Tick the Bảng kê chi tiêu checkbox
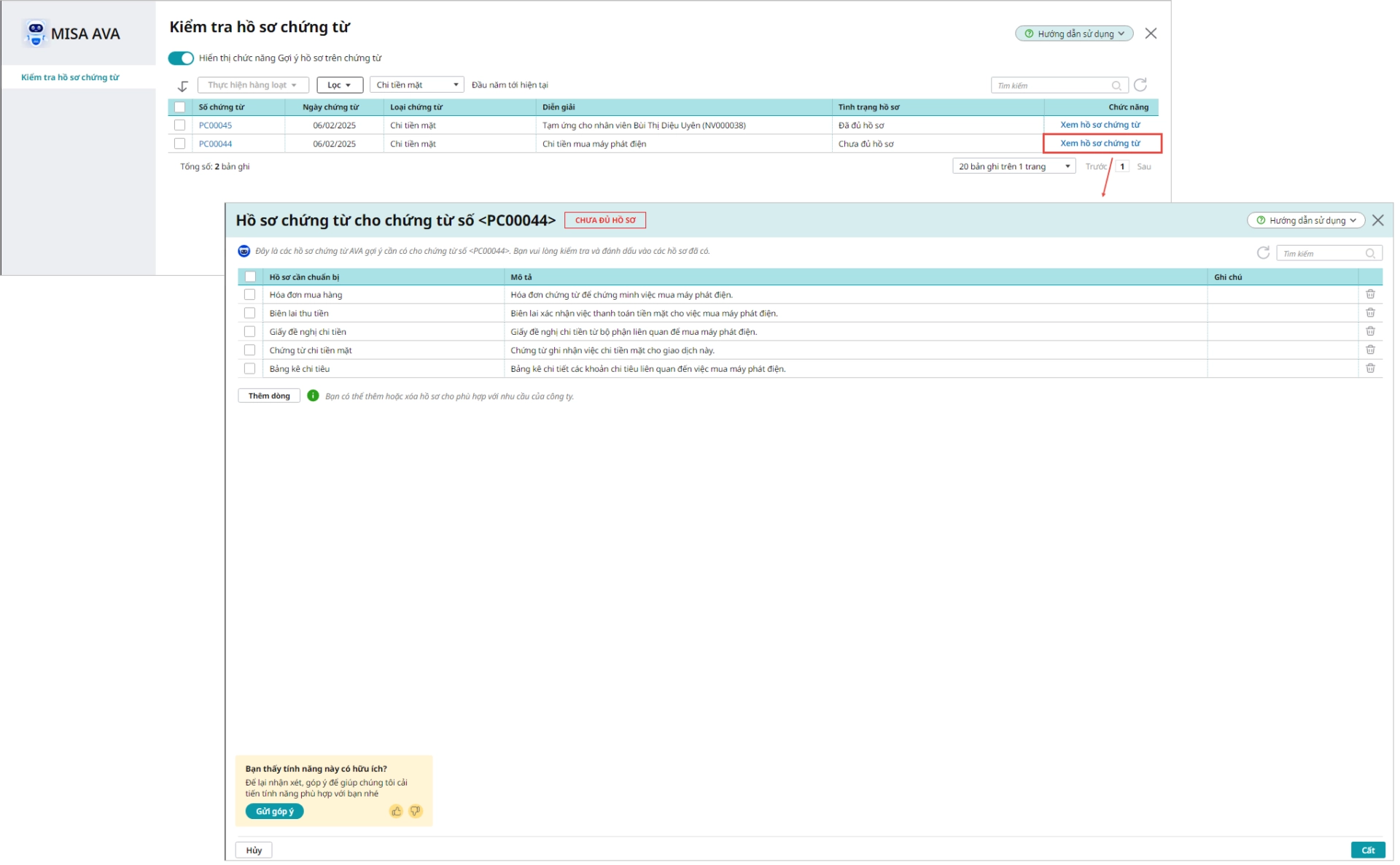This screenshot has width=1400, height=865. click(x=250, y=368)
